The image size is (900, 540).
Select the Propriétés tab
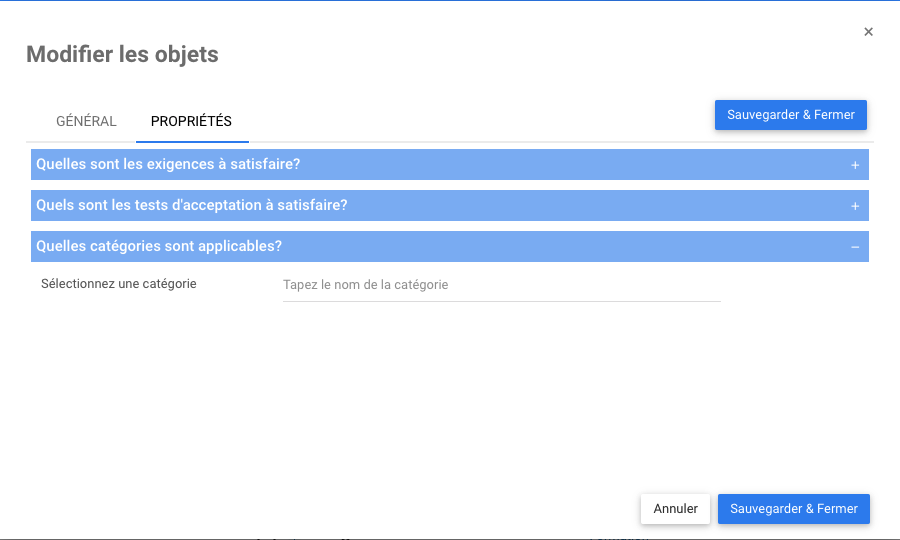[x=191, y=122]
